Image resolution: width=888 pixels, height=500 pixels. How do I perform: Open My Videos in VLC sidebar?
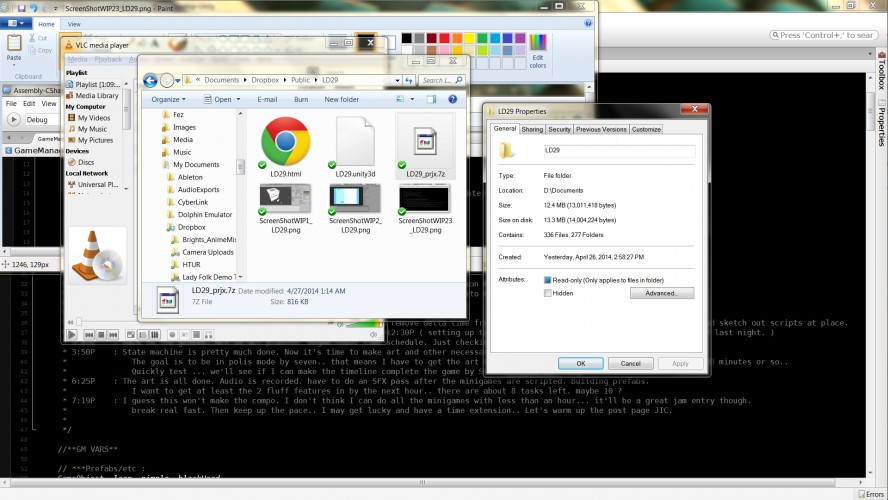coord(89,118)
